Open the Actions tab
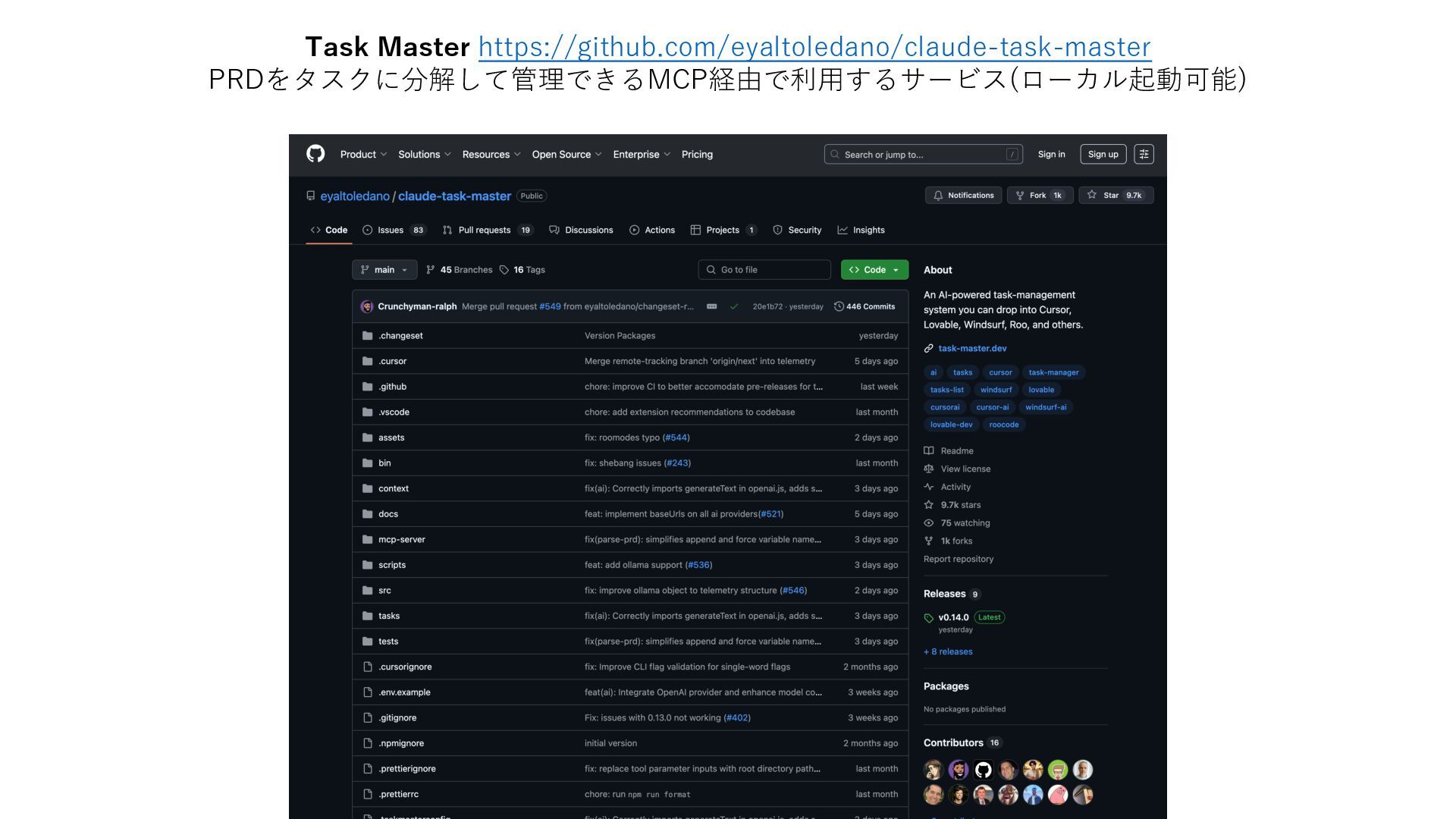The image size is (1456, 819). pyautogui.click(x=652, y=230)
